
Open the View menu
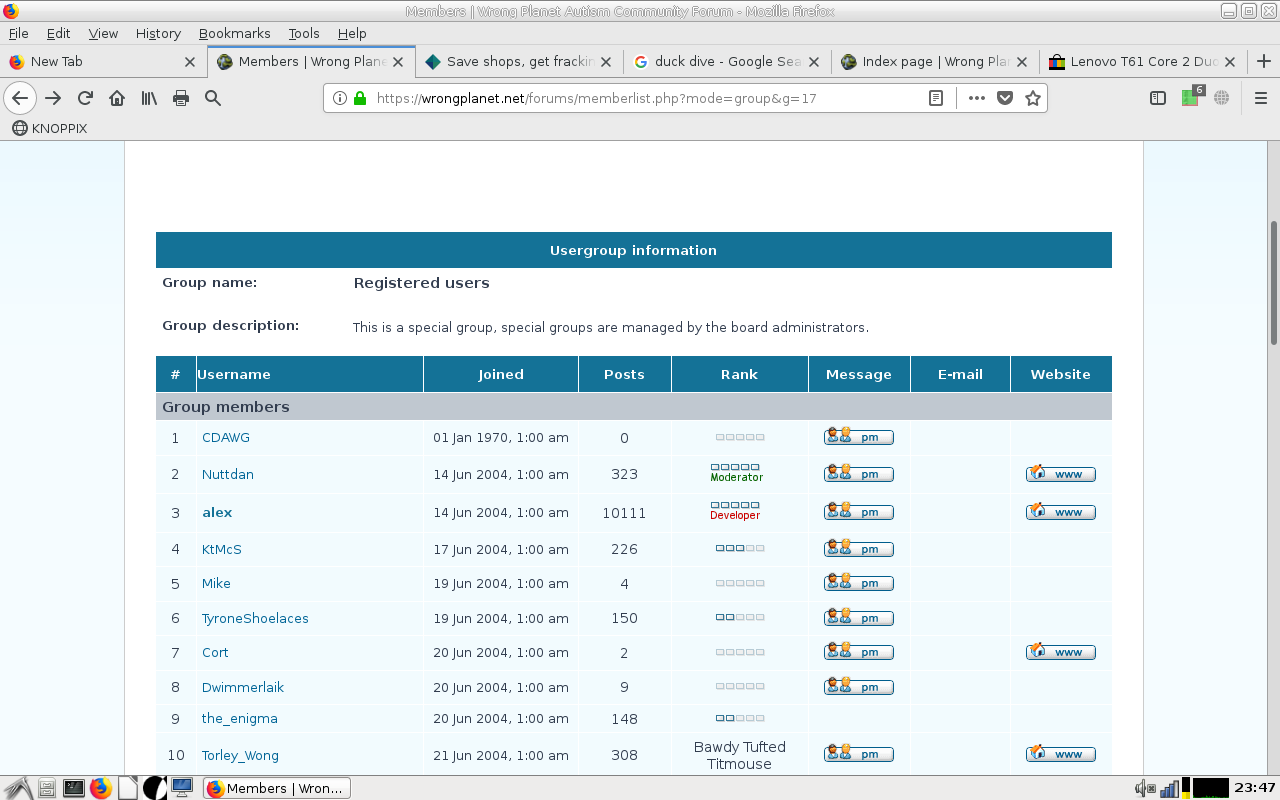coord(103,33)
